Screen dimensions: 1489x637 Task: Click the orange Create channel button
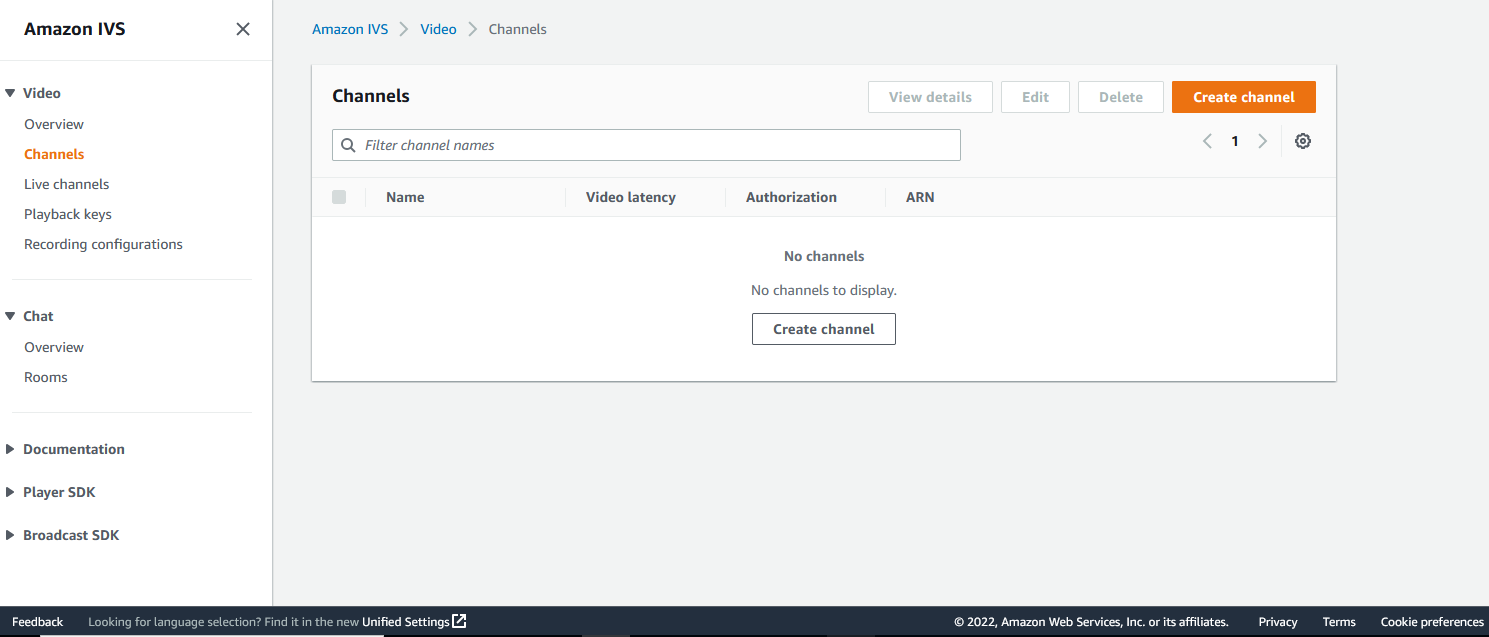[1243, 97]
